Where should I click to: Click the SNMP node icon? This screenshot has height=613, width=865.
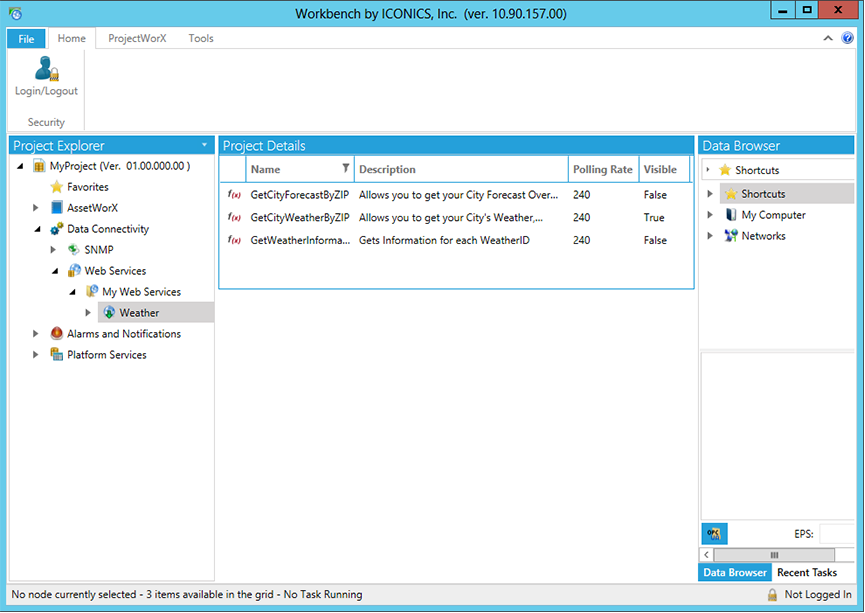pyautogui.click(x=74, y=250)
